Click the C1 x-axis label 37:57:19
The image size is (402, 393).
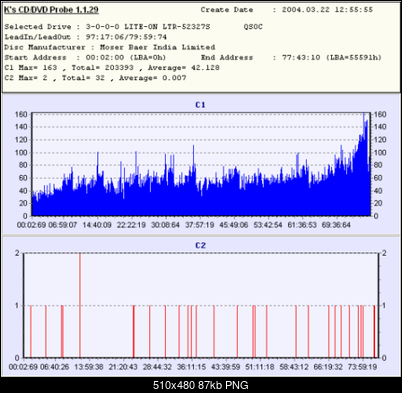click(x=199, y=225)
